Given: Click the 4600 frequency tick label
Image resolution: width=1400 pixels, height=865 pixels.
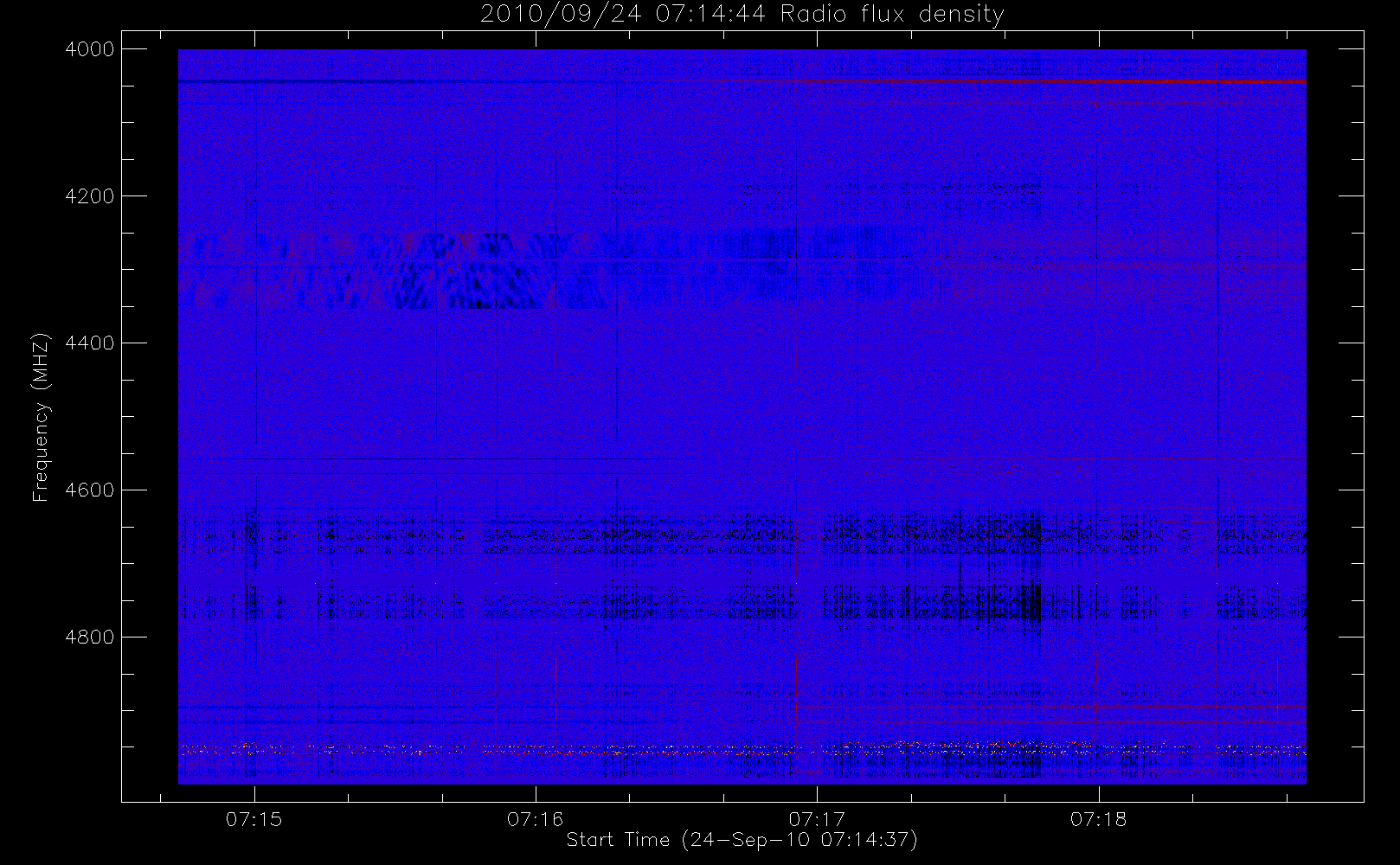Looking at the screenshot, I should point(90,490).
